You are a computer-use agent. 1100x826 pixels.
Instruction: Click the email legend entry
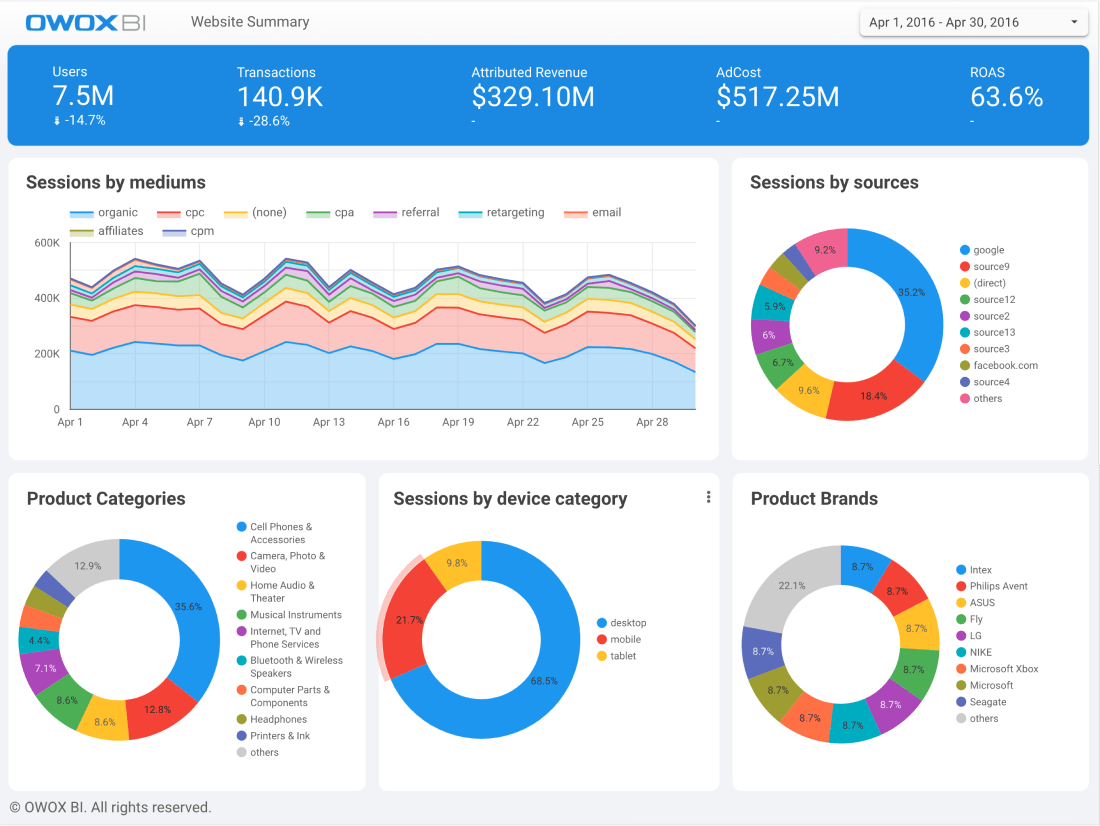[593, 213]
